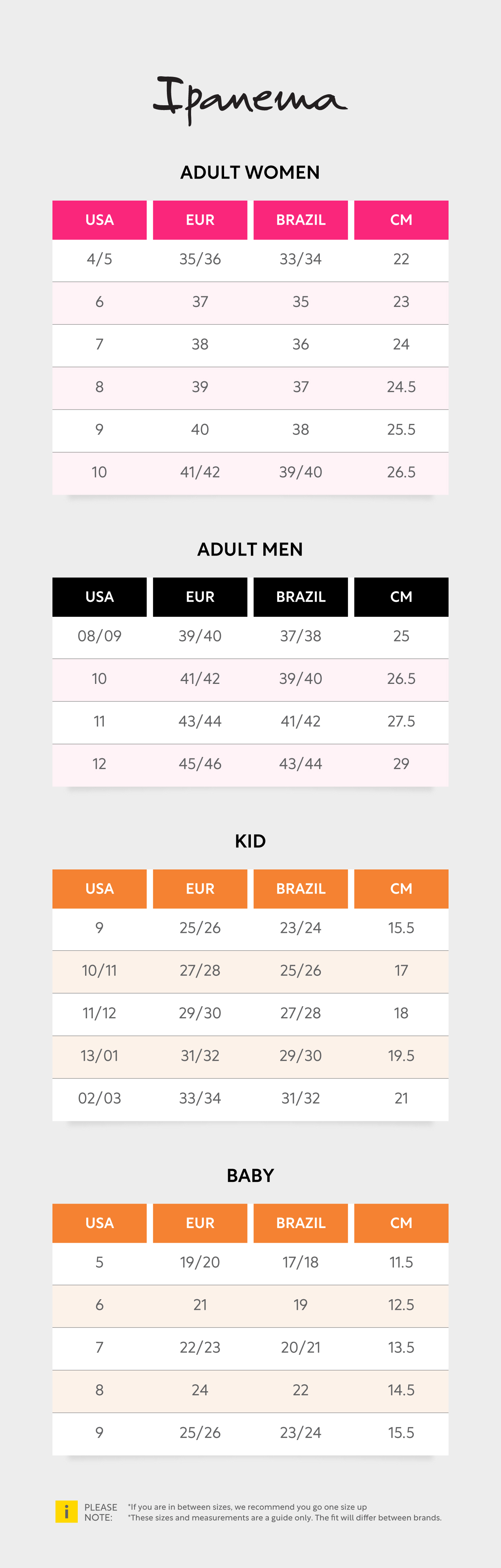The width and height of the screenshot is (501, 1568).
Task: Click the ADULT MEN heading
Action: [250, 549]
